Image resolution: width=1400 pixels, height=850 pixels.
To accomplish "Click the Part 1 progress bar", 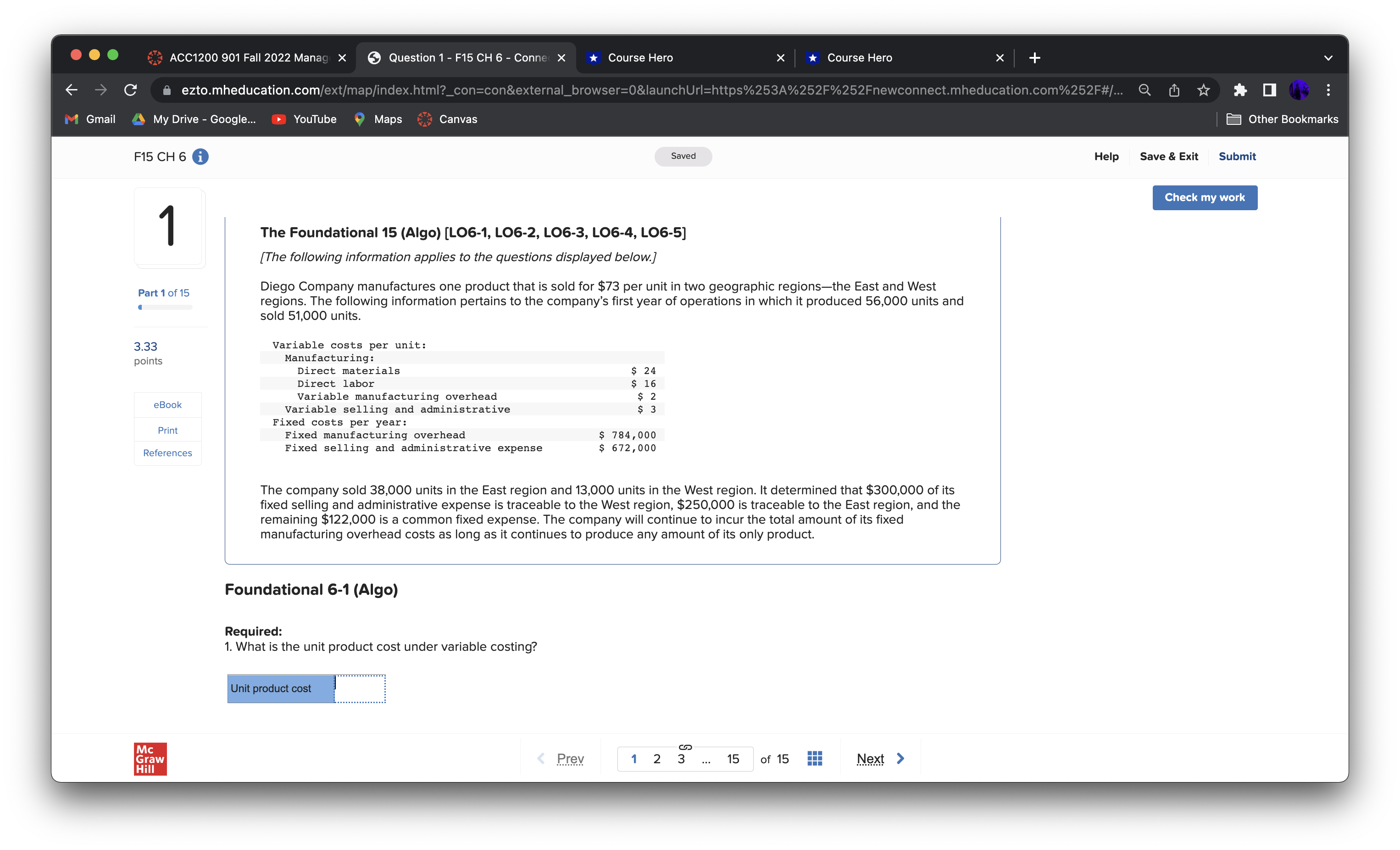I will pos(165,307).
